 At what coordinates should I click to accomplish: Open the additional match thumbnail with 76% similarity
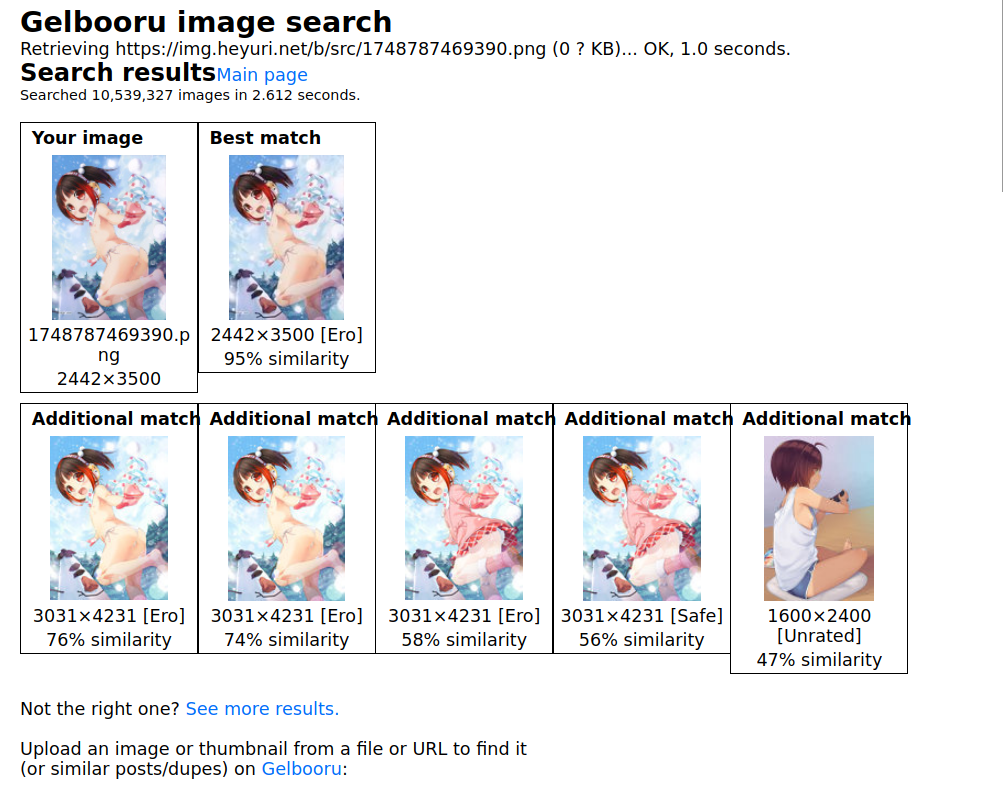point(109,518)
